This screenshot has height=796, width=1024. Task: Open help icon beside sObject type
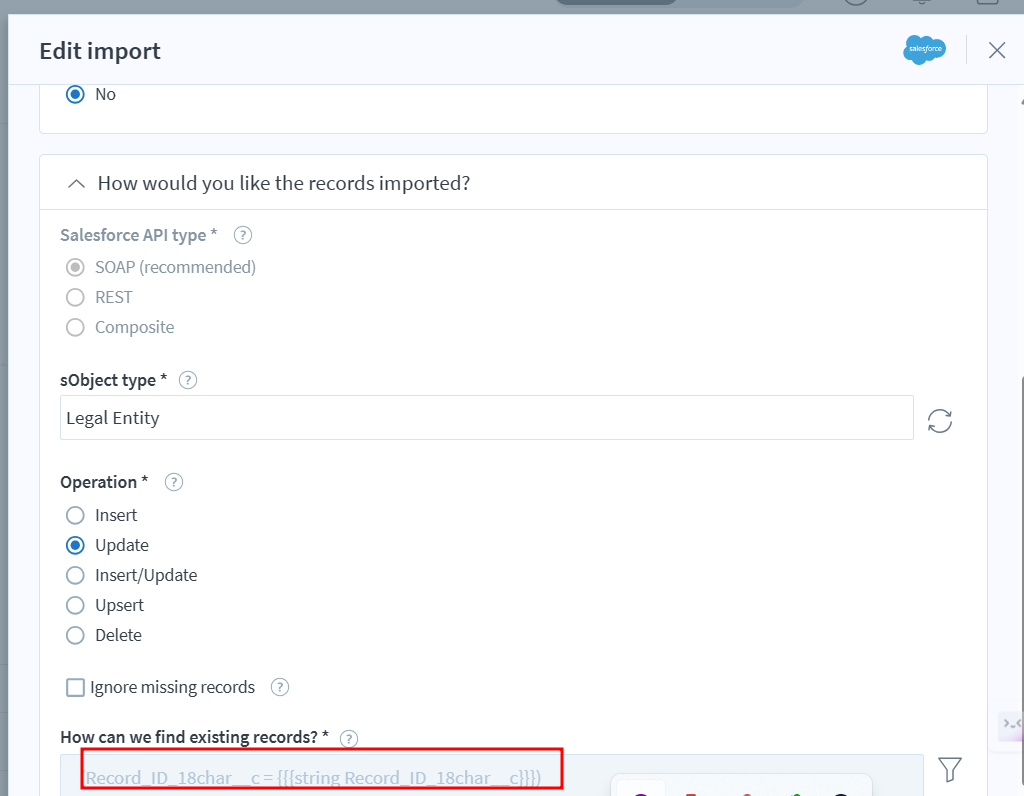click(187, 380)
